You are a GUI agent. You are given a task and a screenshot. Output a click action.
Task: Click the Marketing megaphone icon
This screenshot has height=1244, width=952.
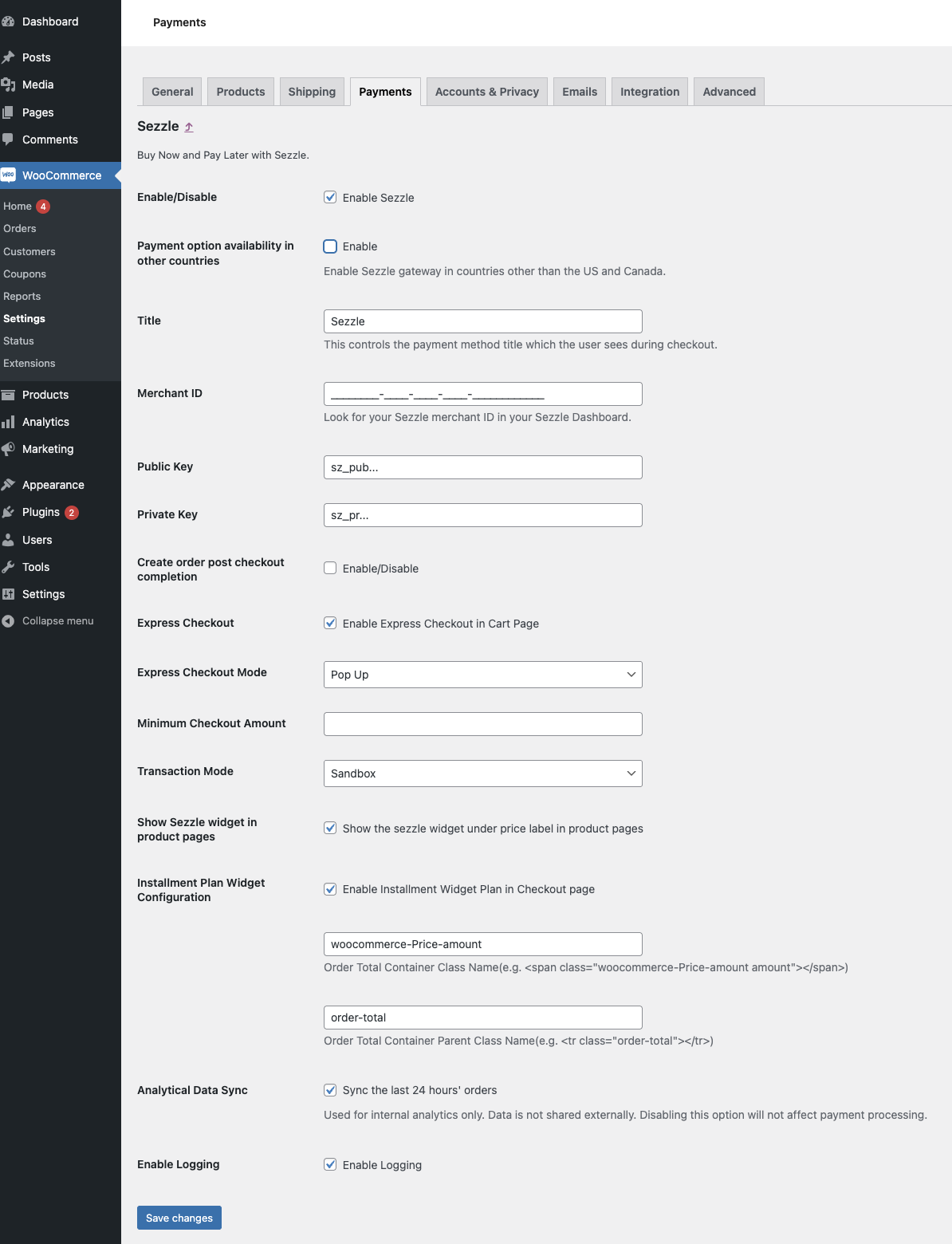(8, 449)
